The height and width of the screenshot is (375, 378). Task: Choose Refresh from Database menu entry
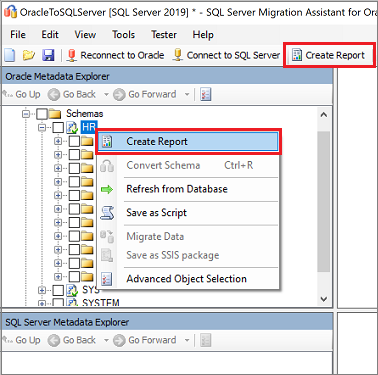pyautogui.click(x=189, y=189)
